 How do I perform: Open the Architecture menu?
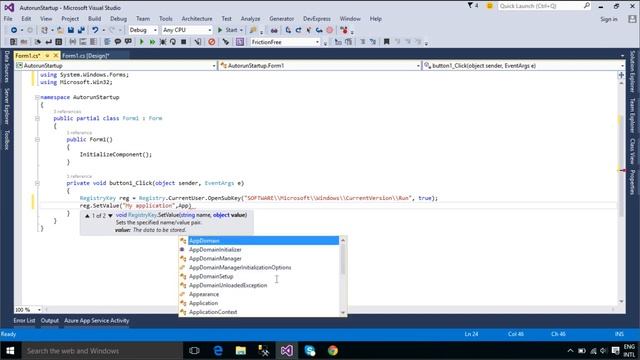[x=197, y=19]
